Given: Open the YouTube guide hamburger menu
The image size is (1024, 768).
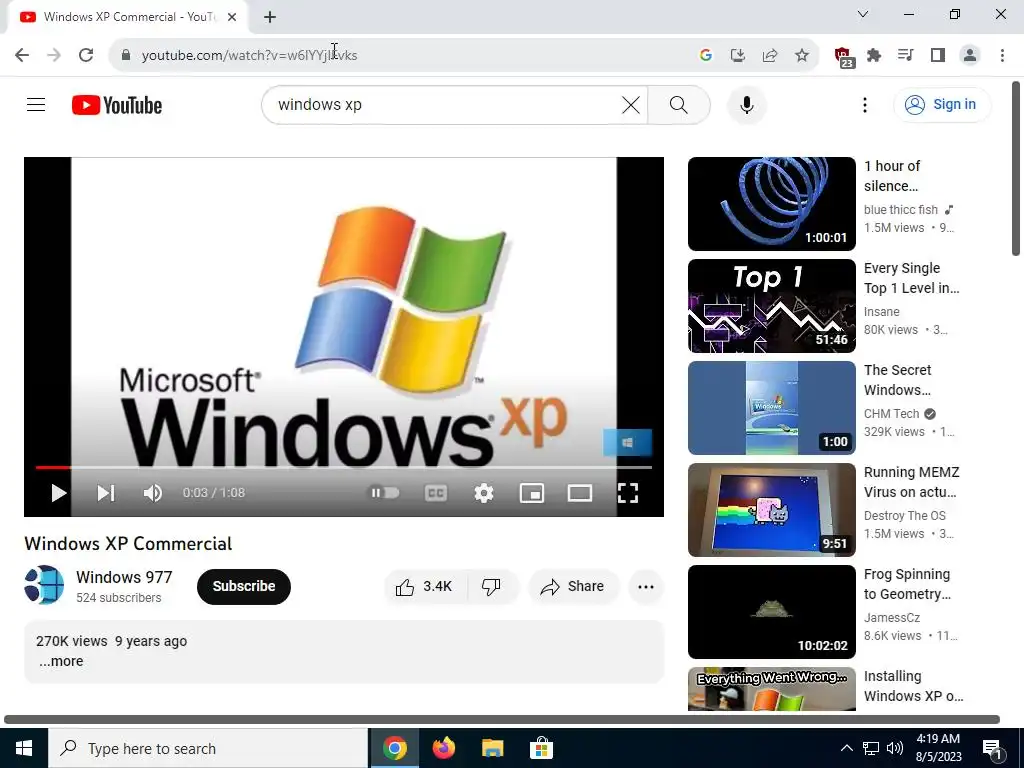Looking at the screenshot, I should (x=36, y=104).
